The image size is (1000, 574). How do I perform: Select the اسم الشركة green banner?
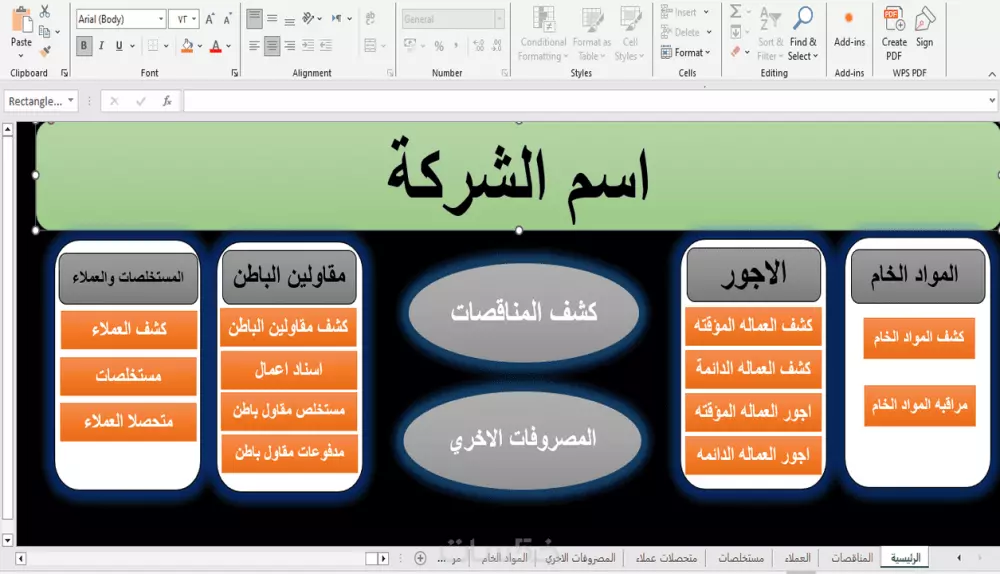pos(518,176)
